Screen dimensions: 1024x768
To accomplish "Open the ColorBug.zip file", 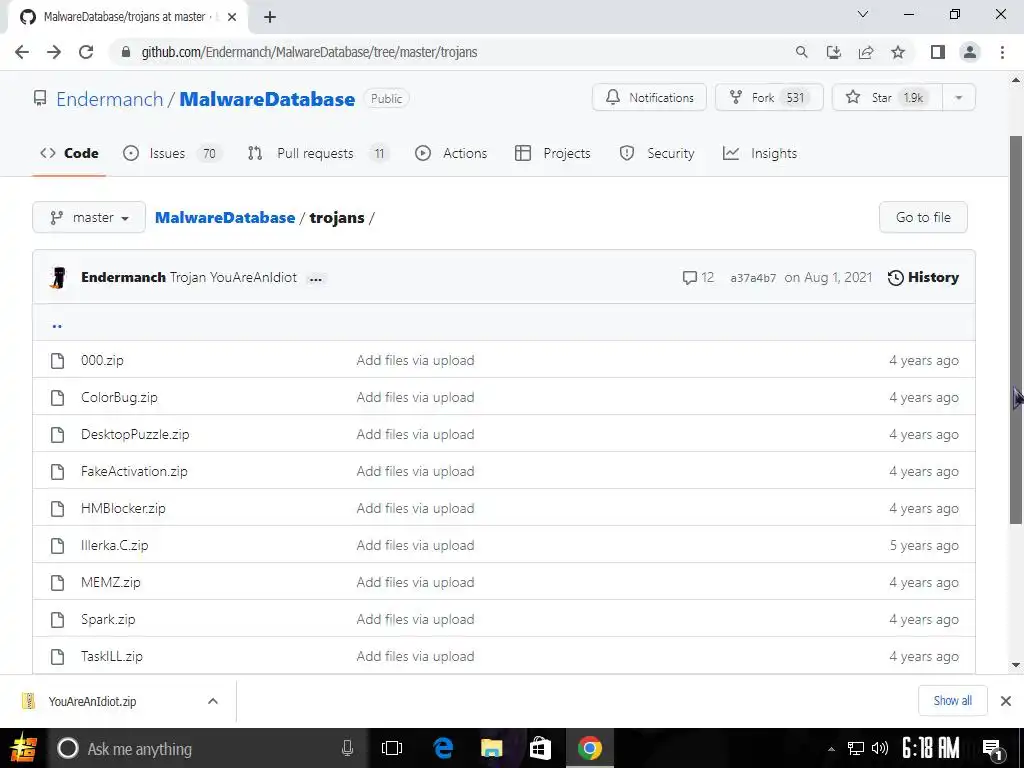I will (x=119, y=397).
